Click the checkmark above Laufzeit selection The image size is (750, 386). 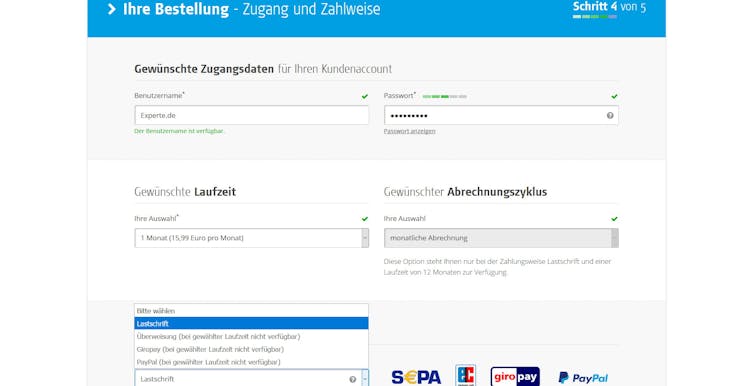(x=365, y=219)
